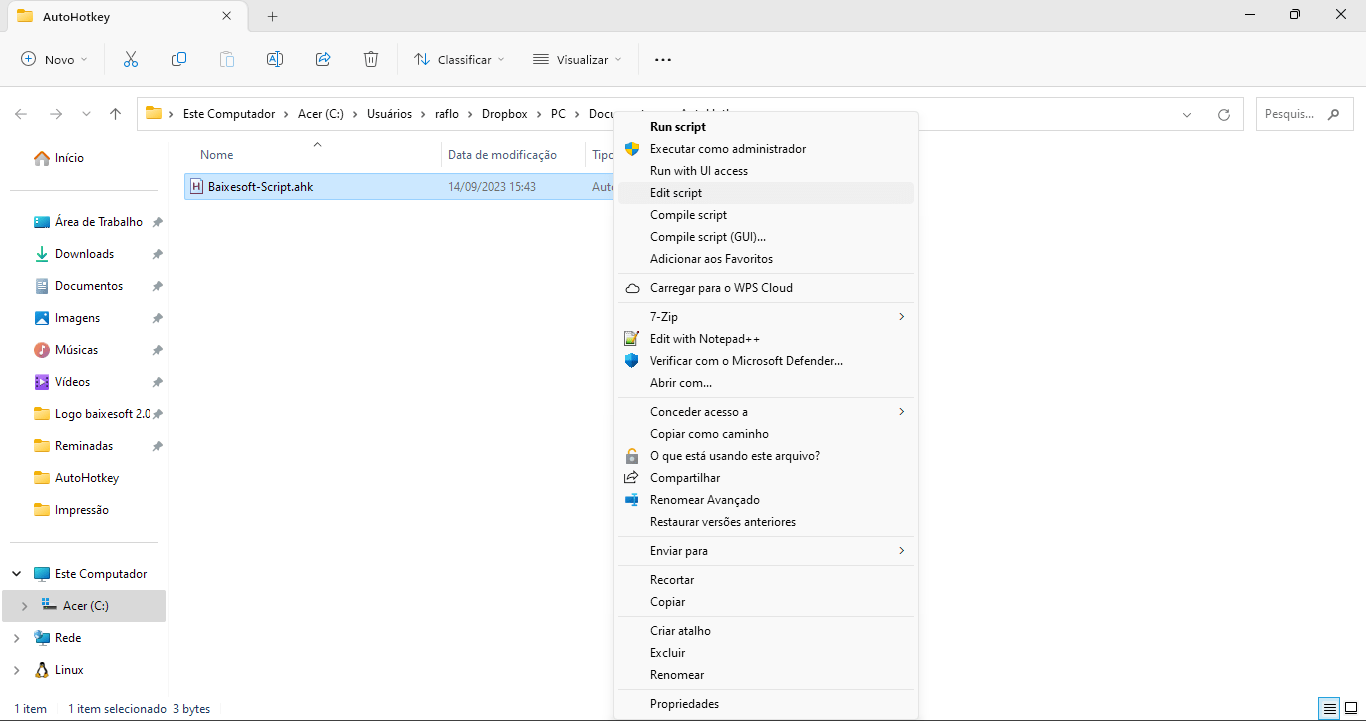This screenshot has height=721, width=1366.
Task: Select the Rename icon in the toolbar
Action: (x=275, y=59)
